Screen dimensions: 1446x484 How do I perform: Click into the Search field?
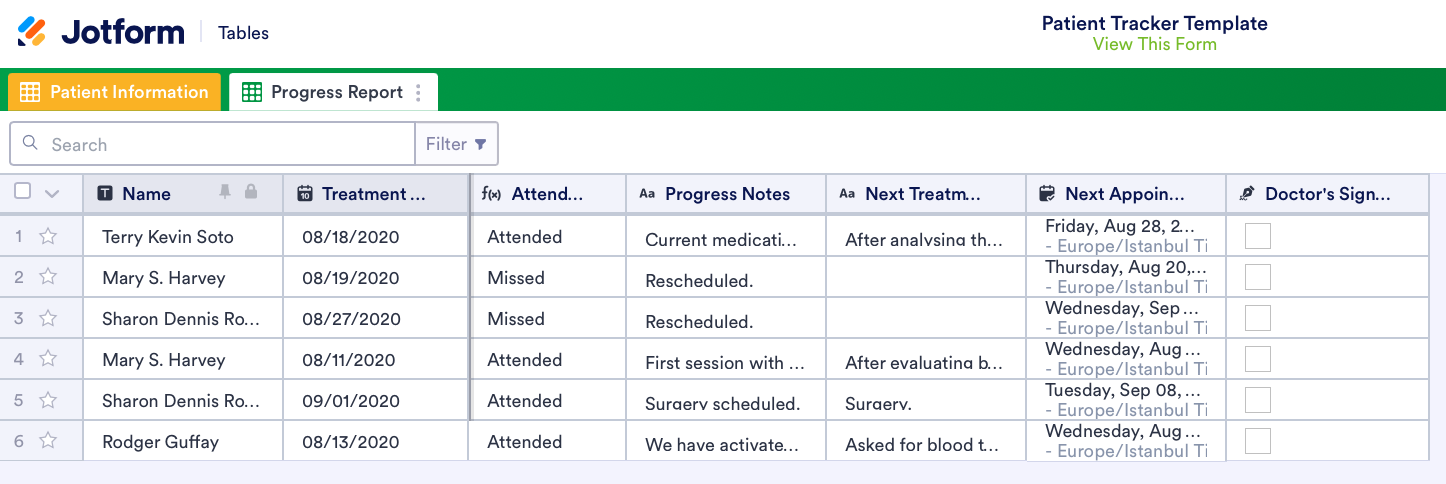point(228,144)
